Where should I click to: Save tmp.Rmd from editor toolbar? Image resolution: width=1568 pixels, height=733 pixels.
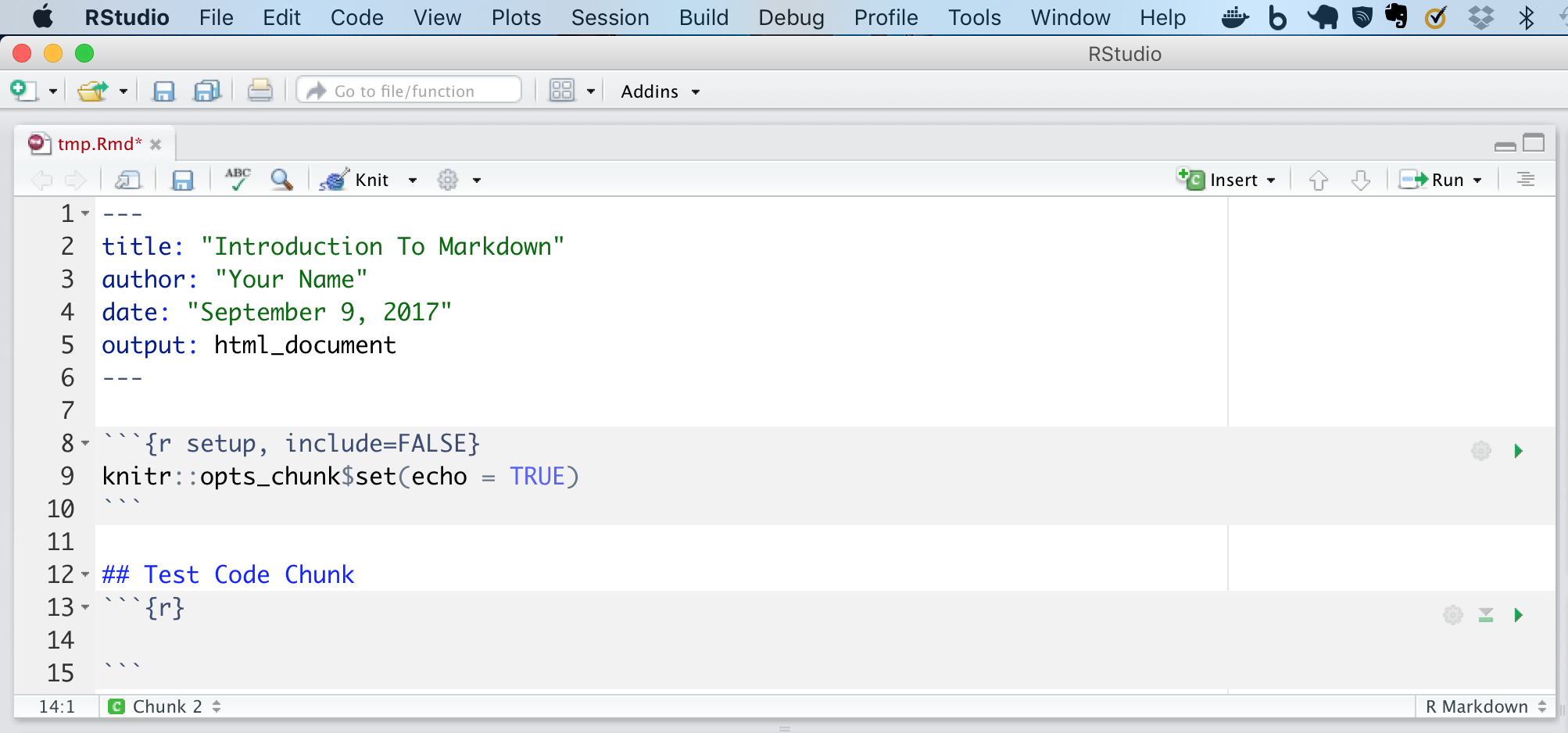182,181
